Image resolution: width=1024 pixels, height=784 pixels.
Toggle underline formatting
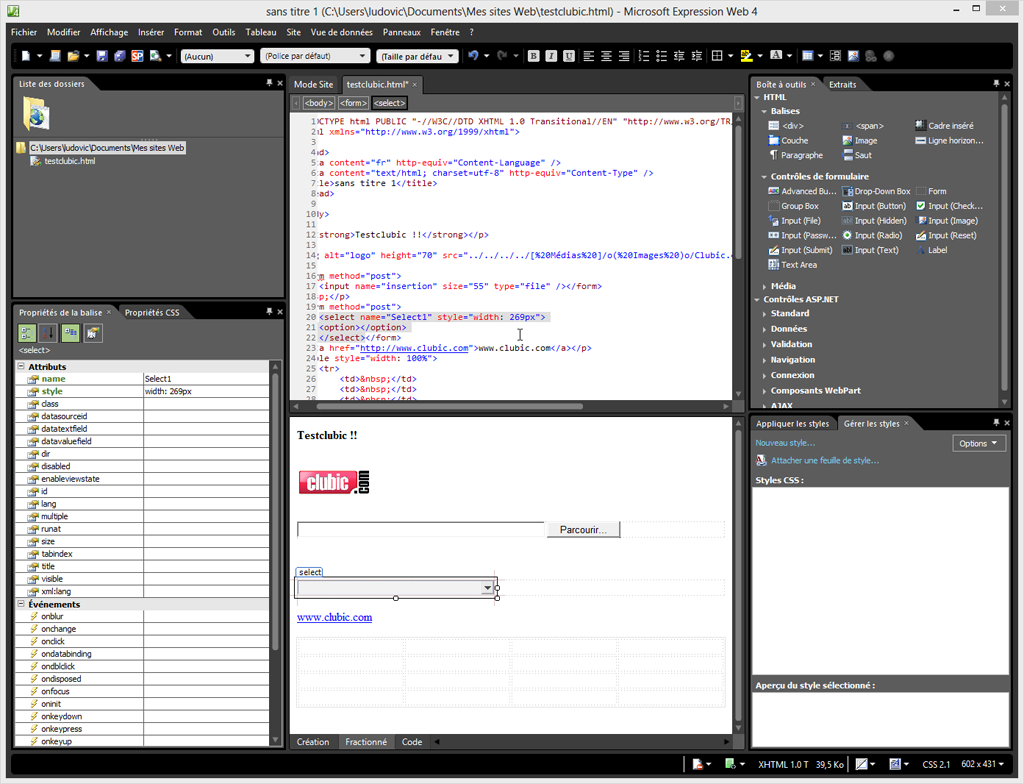tap(569, 56)
